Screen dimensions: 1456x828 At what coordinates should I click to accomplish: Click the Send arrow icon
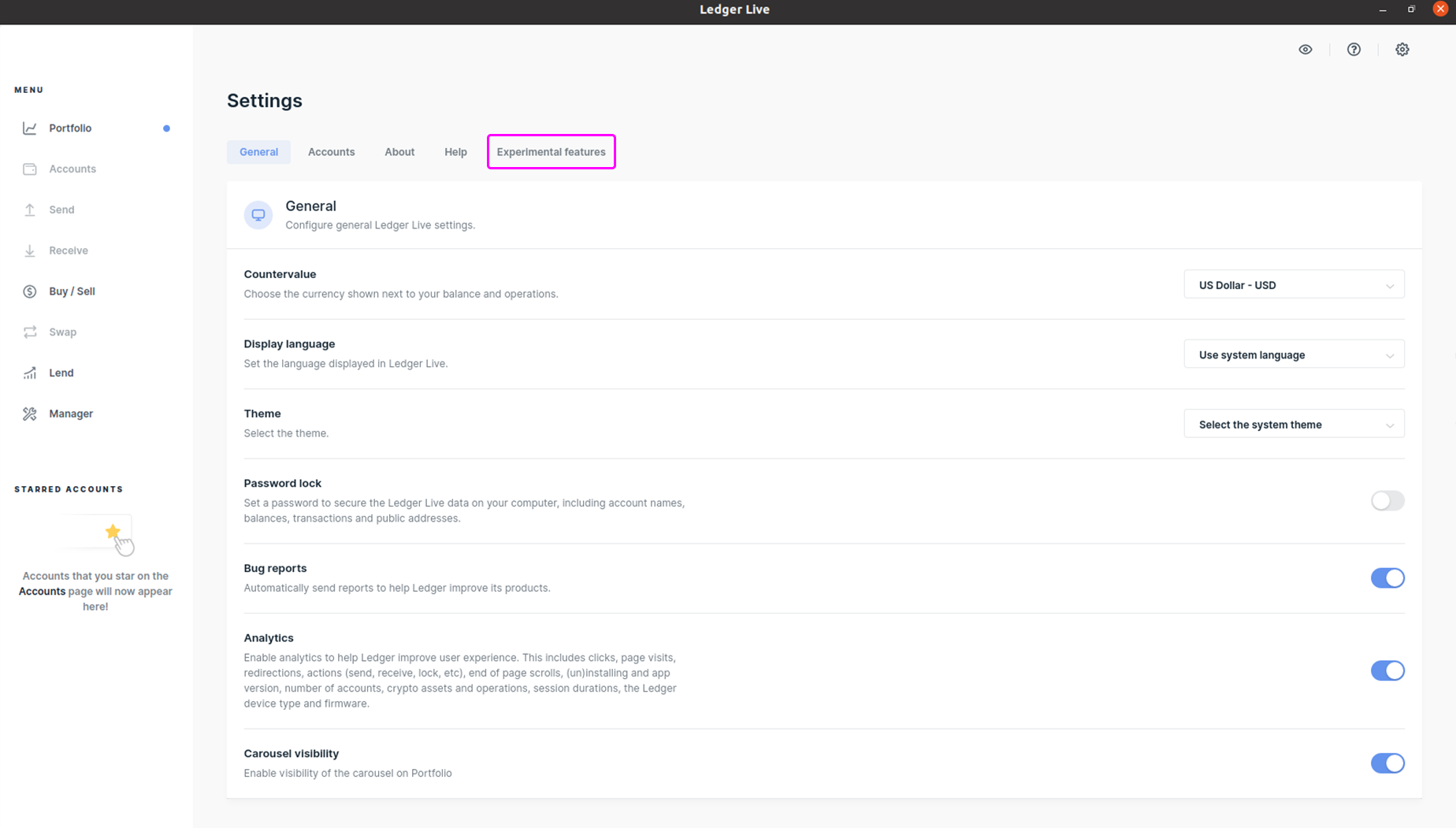pos(30,210)
